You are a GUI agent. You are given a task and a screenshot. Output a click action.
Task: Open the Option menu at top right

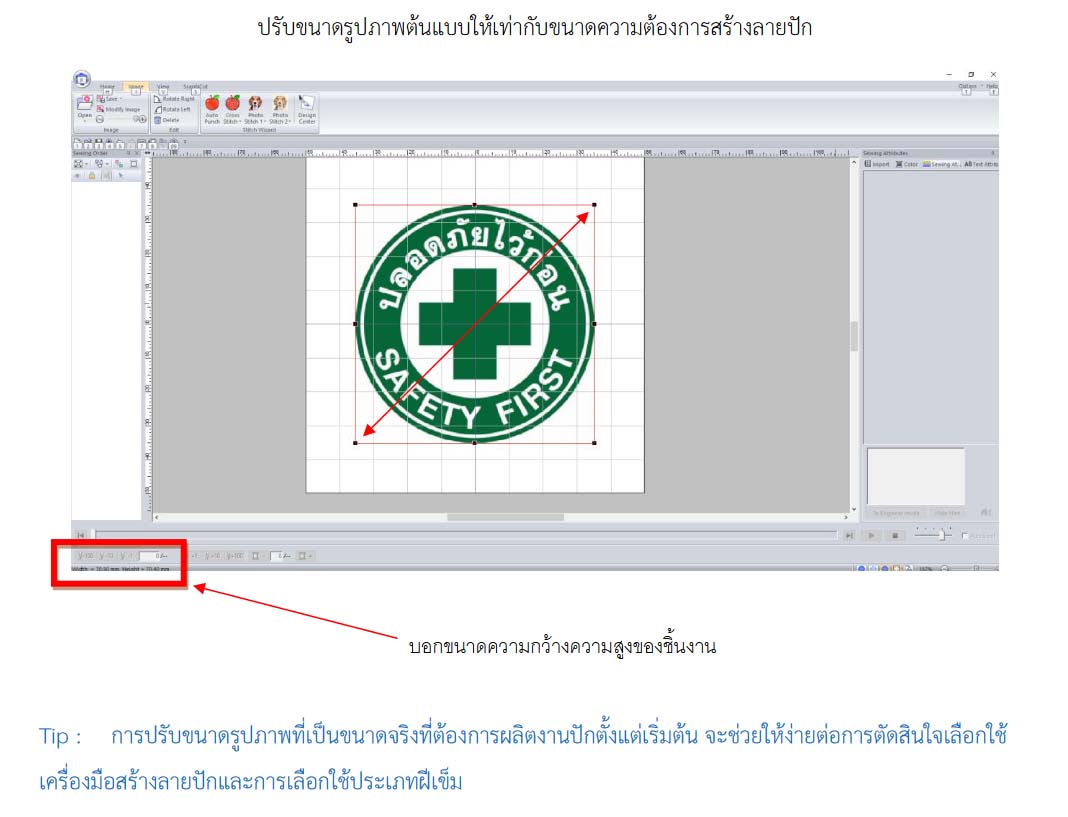[x=969, y=87]
